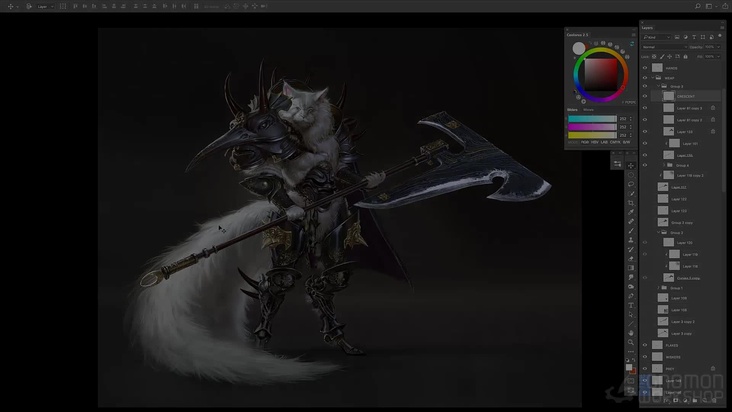Select the Brush tool
This screenshot has width=732, height=412.
[x=631, y=231]
